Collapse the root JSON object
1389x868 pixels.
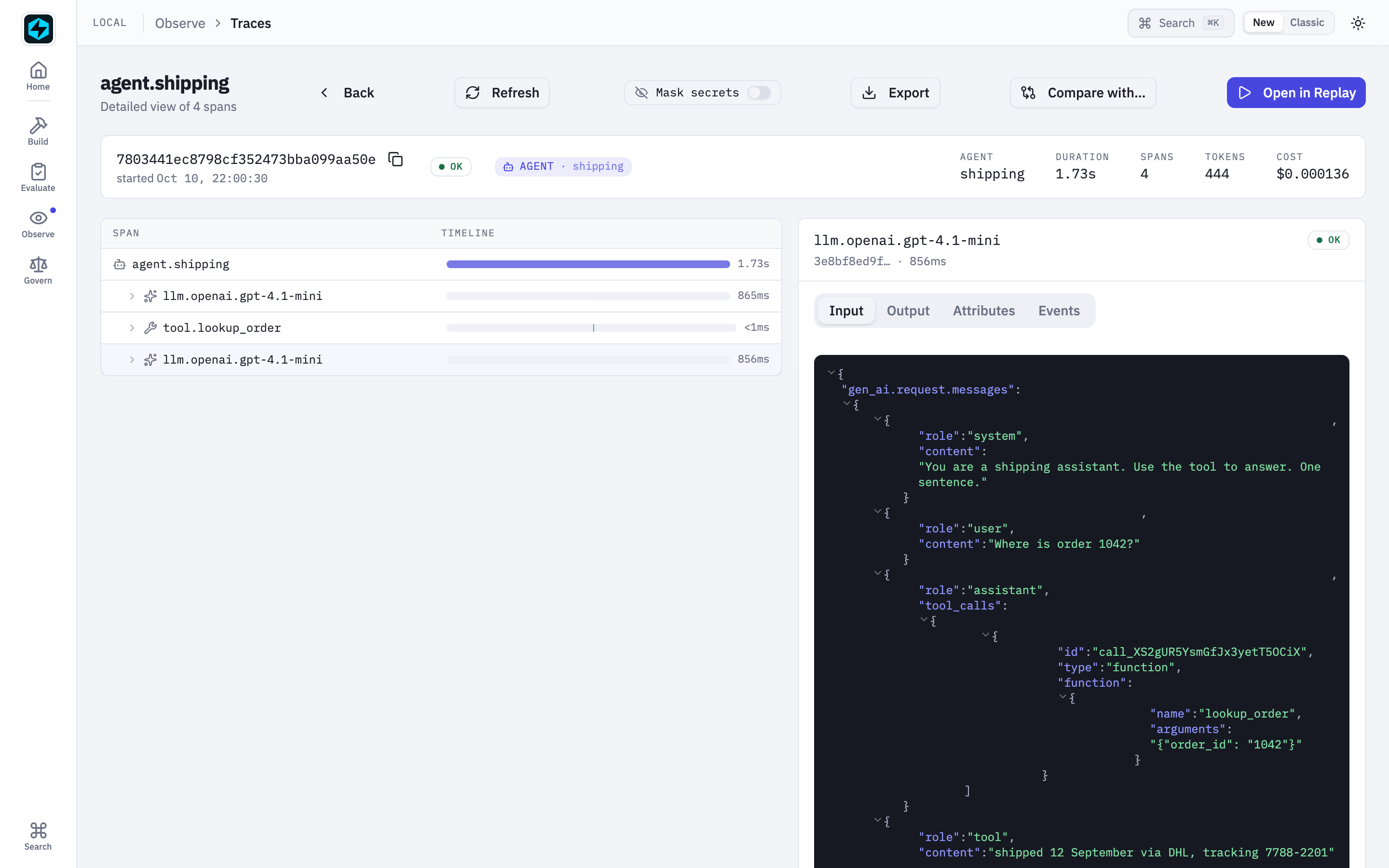[831, 373]
